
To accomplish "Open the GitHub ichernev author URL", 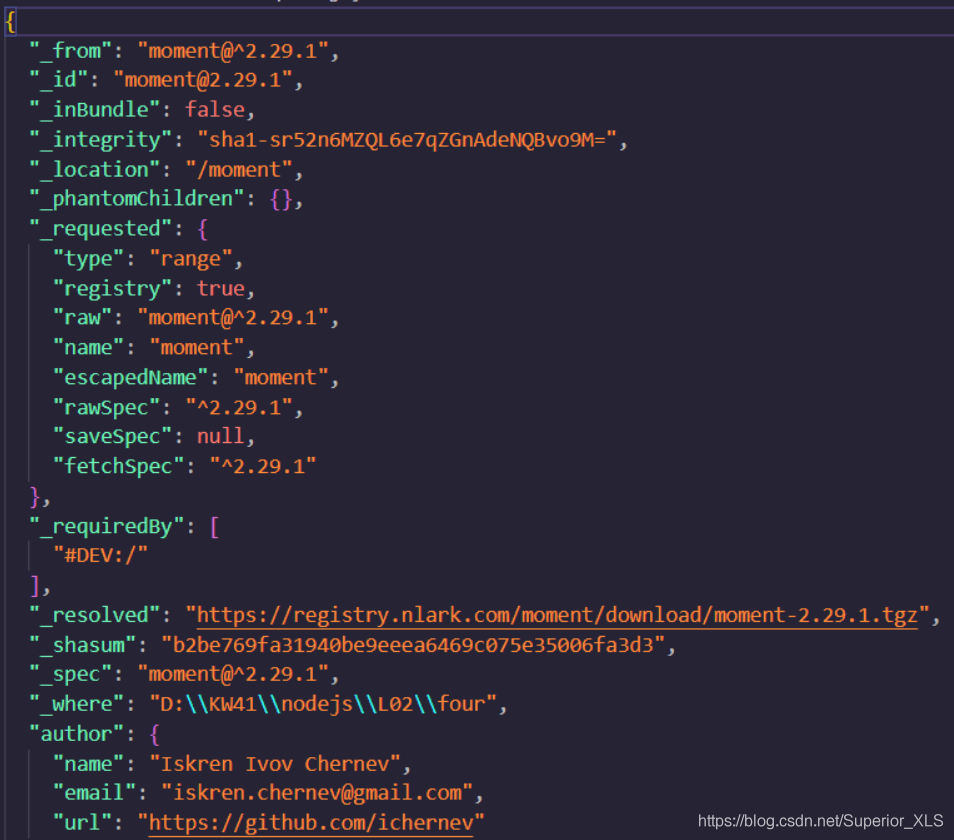I will tap(310, 822).
